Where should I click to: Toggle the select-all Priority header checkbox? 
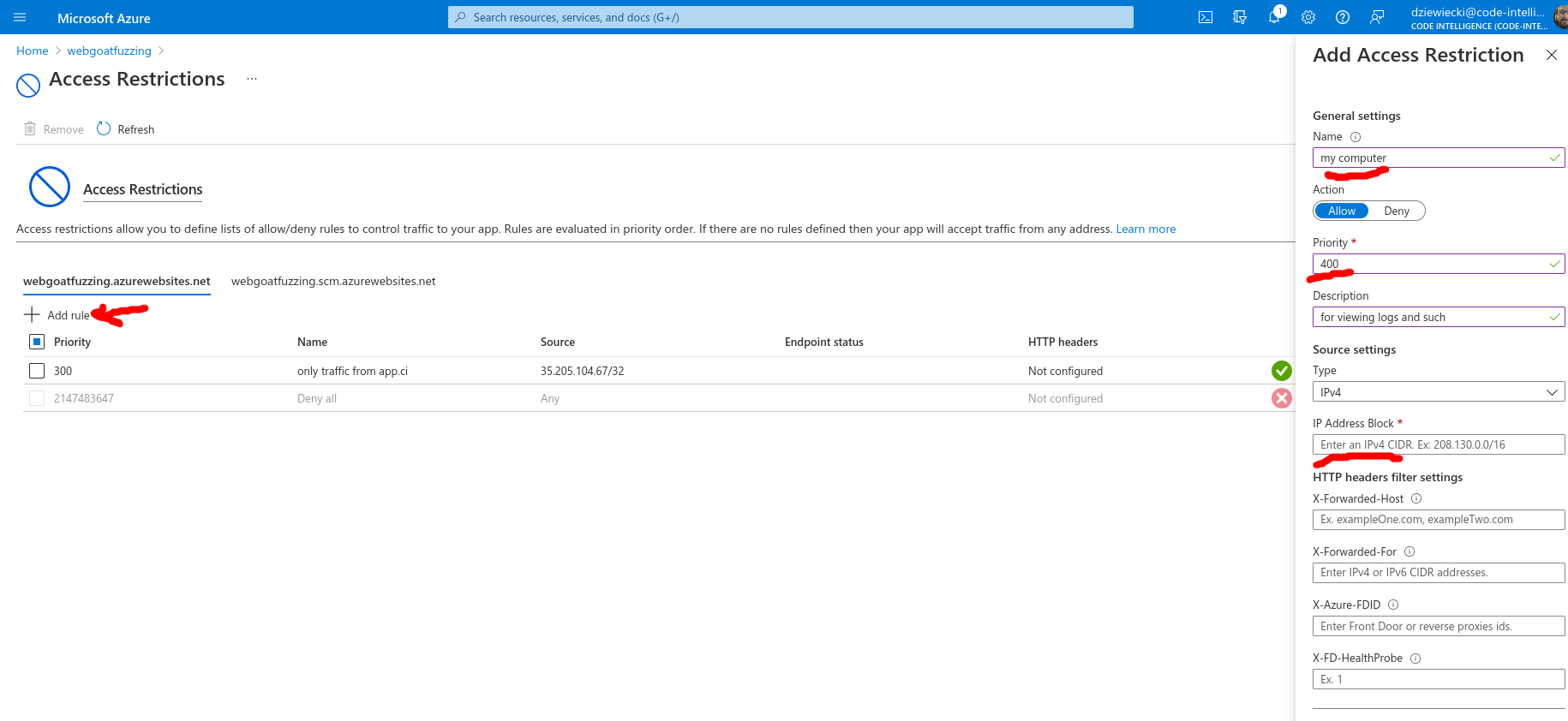(37, 342)
